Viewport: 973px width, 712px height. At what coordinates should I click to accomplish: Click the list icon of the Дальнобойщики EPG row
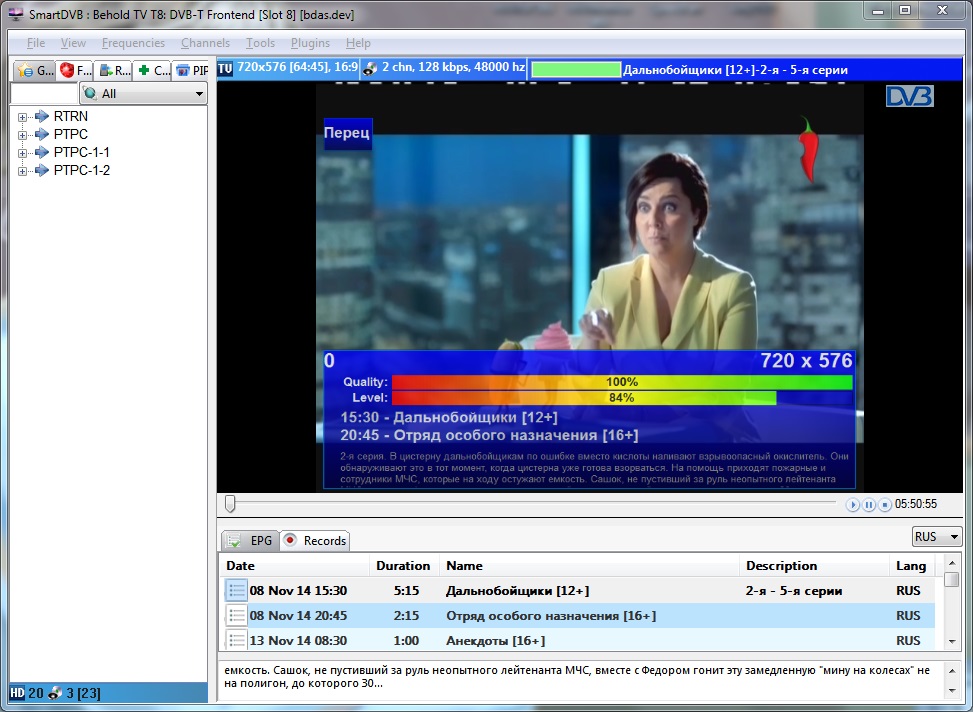point(236,591)
